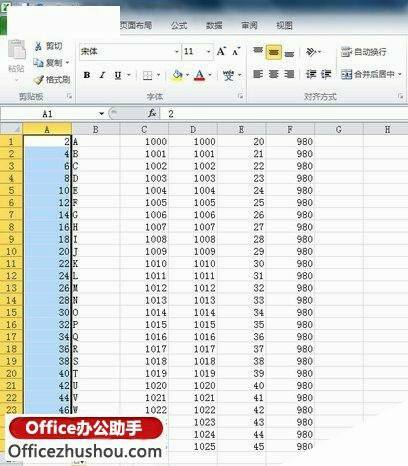Image resolution: width=408 pixels, height=466 pixels.
Task: Click the Copy (复制) icon
Action: 38,62
